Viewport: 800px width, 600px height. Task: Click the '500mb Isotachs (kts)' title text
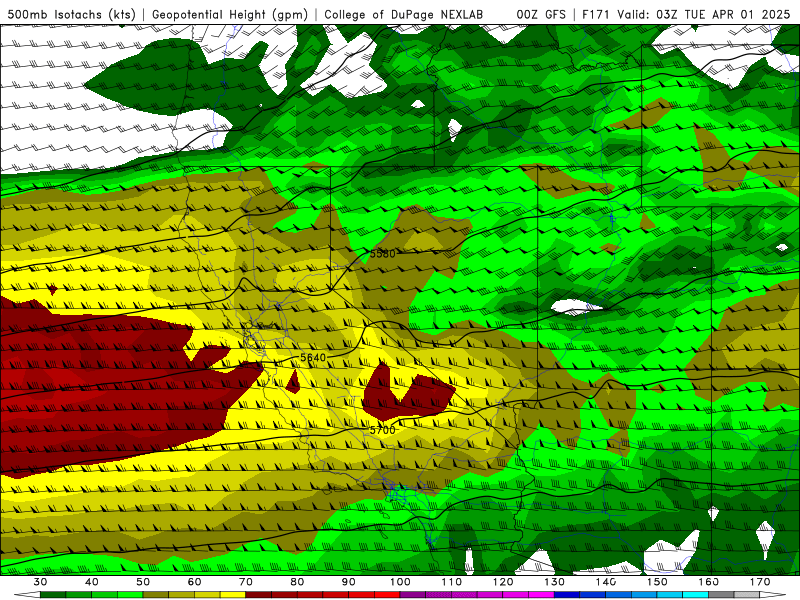pyautogui.click(x=71, y=14)
